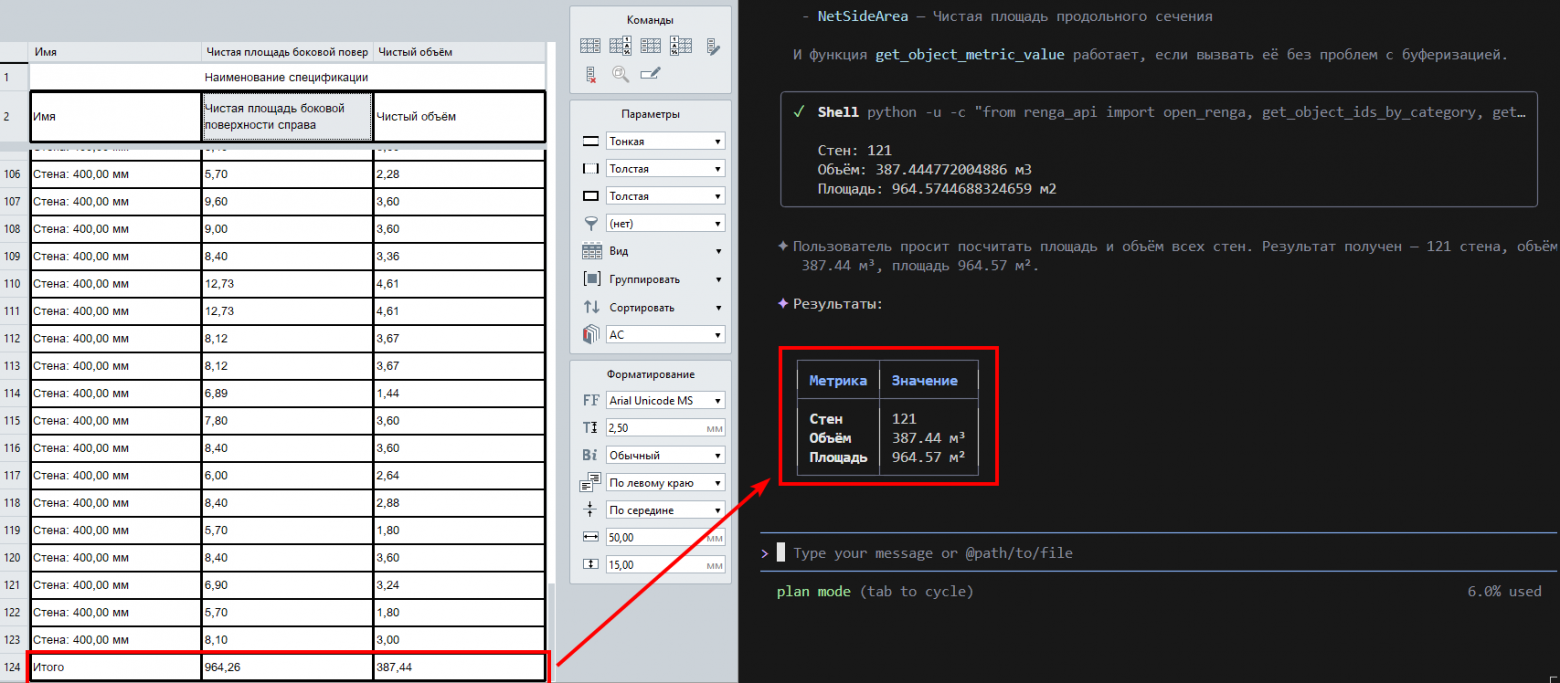Open the Обычный font style dropdown
This screenshot has width=1560, height=683.
665,456
